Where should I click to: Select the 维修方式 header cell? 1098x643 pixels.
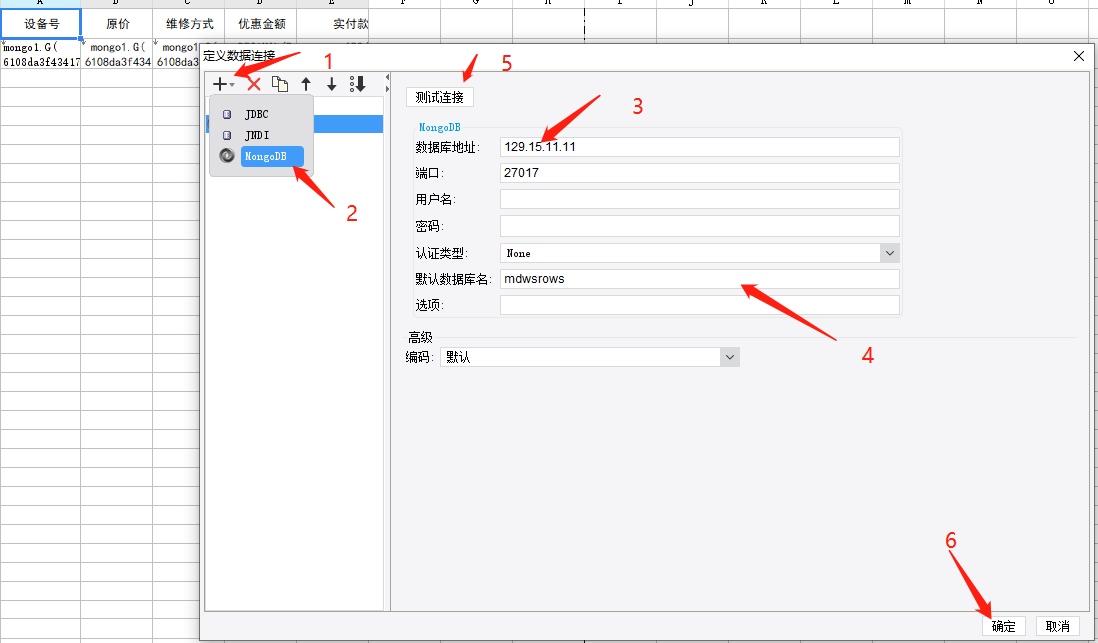click(x=189, y=24)
